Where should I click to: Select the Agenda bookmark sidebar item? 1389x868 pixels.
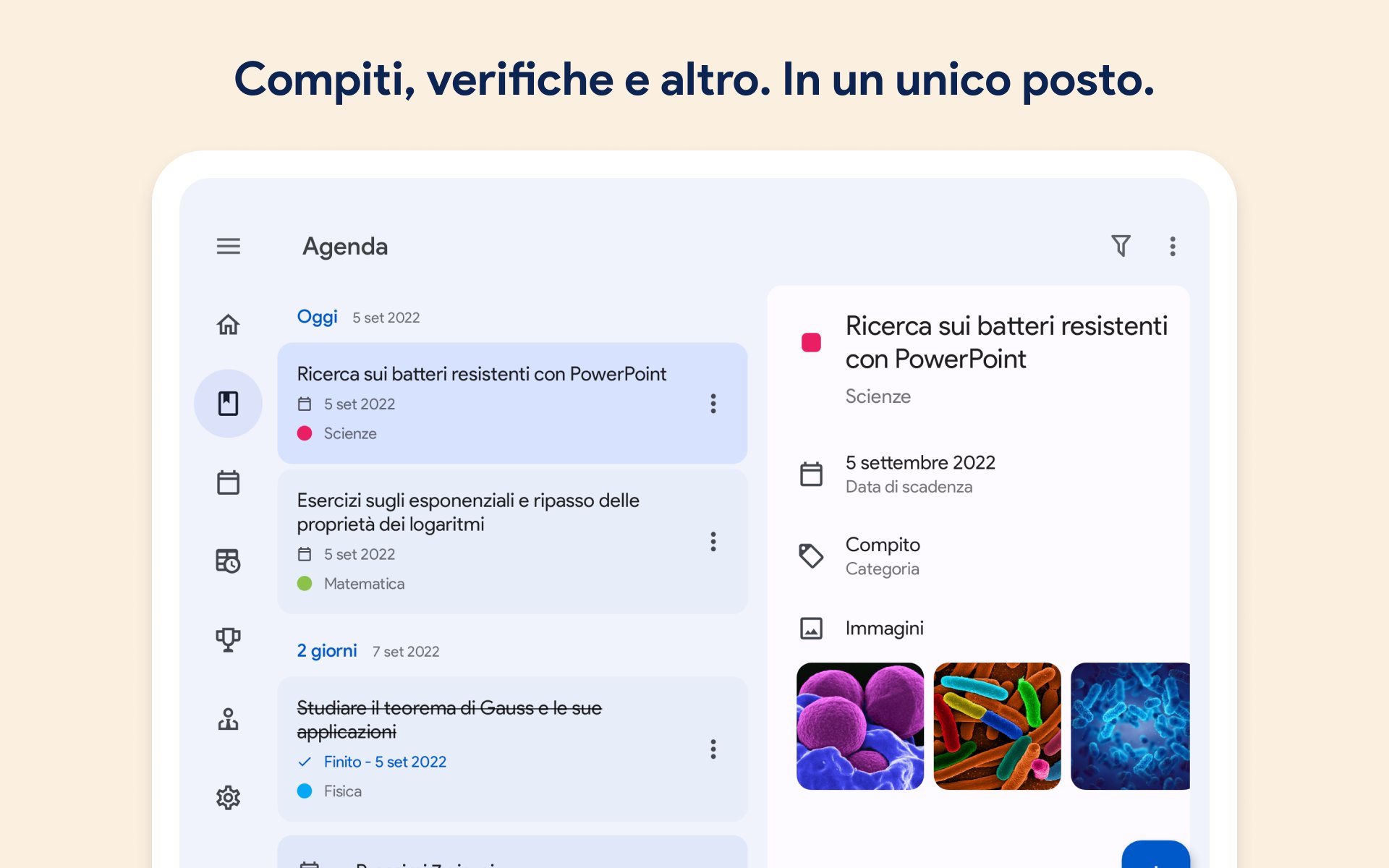(228, 404)
